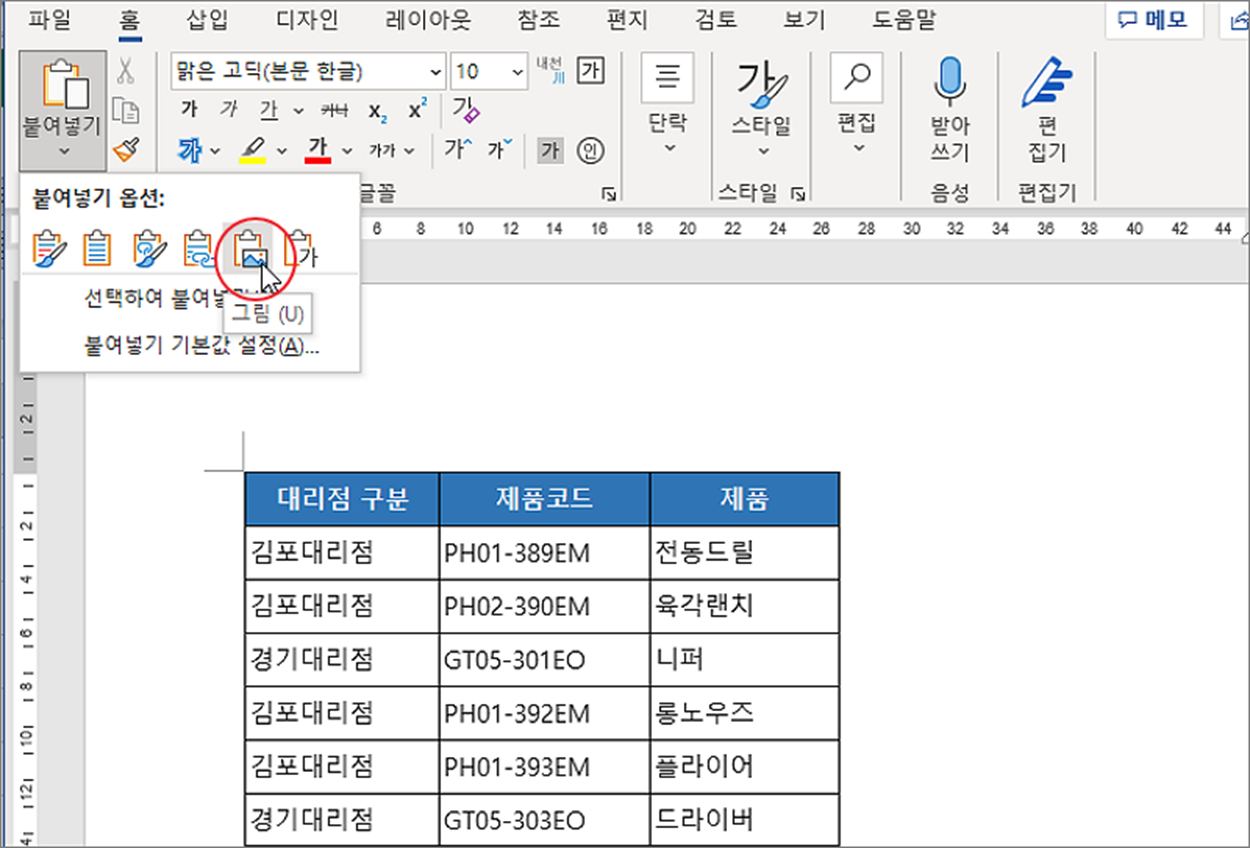
Task: Switch to the 삽입 tab
Action: tap(208, 19)
